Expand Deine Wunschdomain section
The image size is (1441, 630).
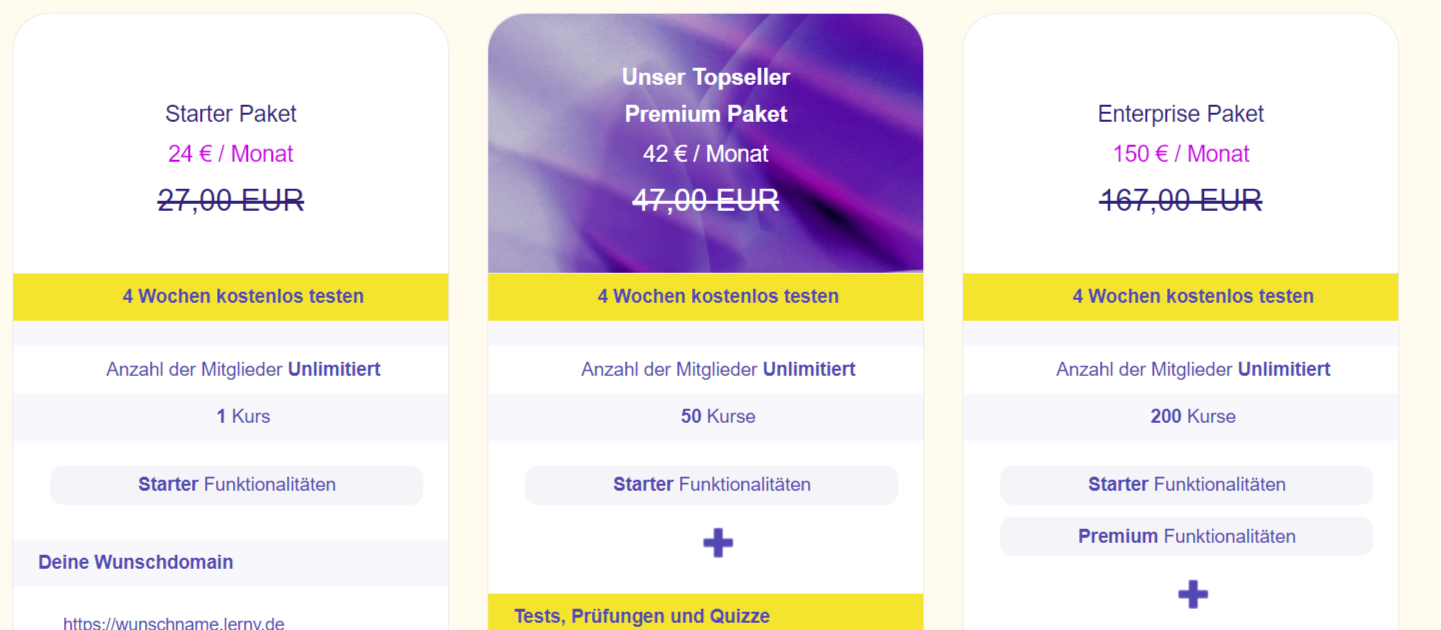231,563
